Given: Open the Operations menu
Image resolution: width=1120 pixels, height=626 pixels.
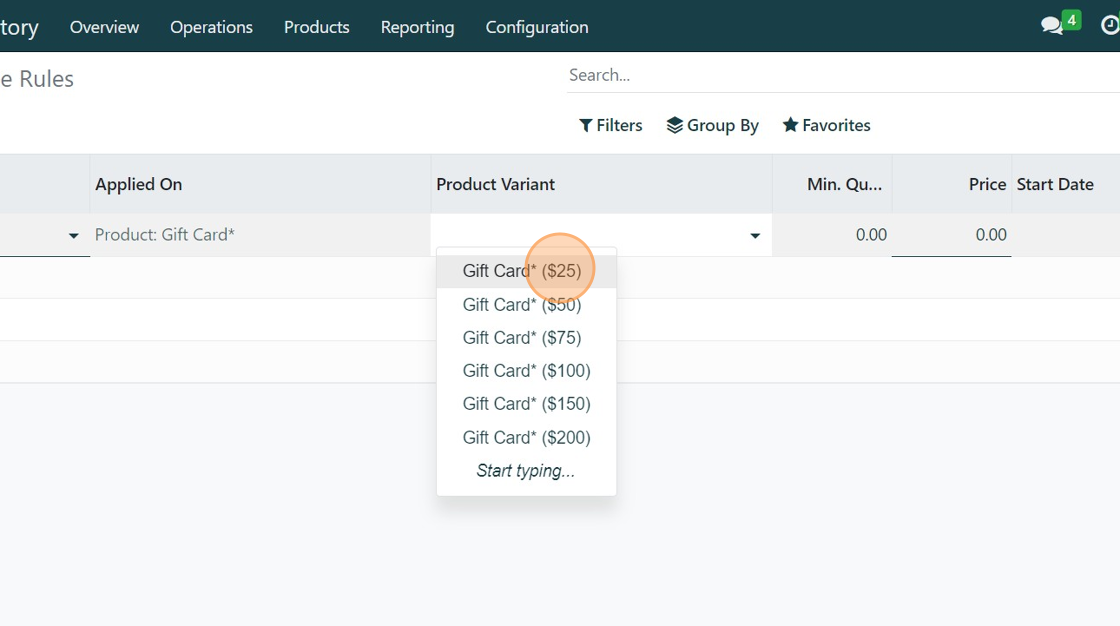Looking at the screenshot, I should [211, 27].
